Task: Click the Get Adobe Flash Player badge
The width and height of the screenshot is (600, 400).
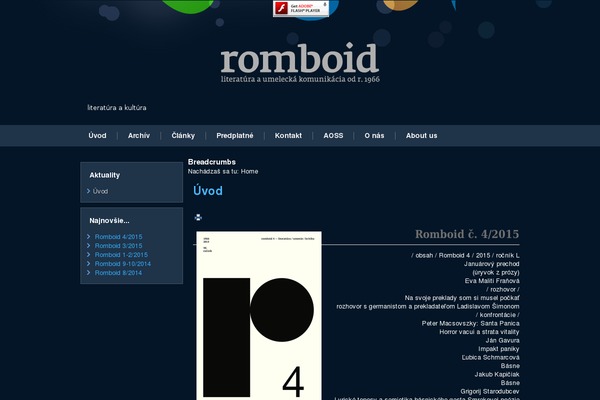Action: tap(301, 8)
